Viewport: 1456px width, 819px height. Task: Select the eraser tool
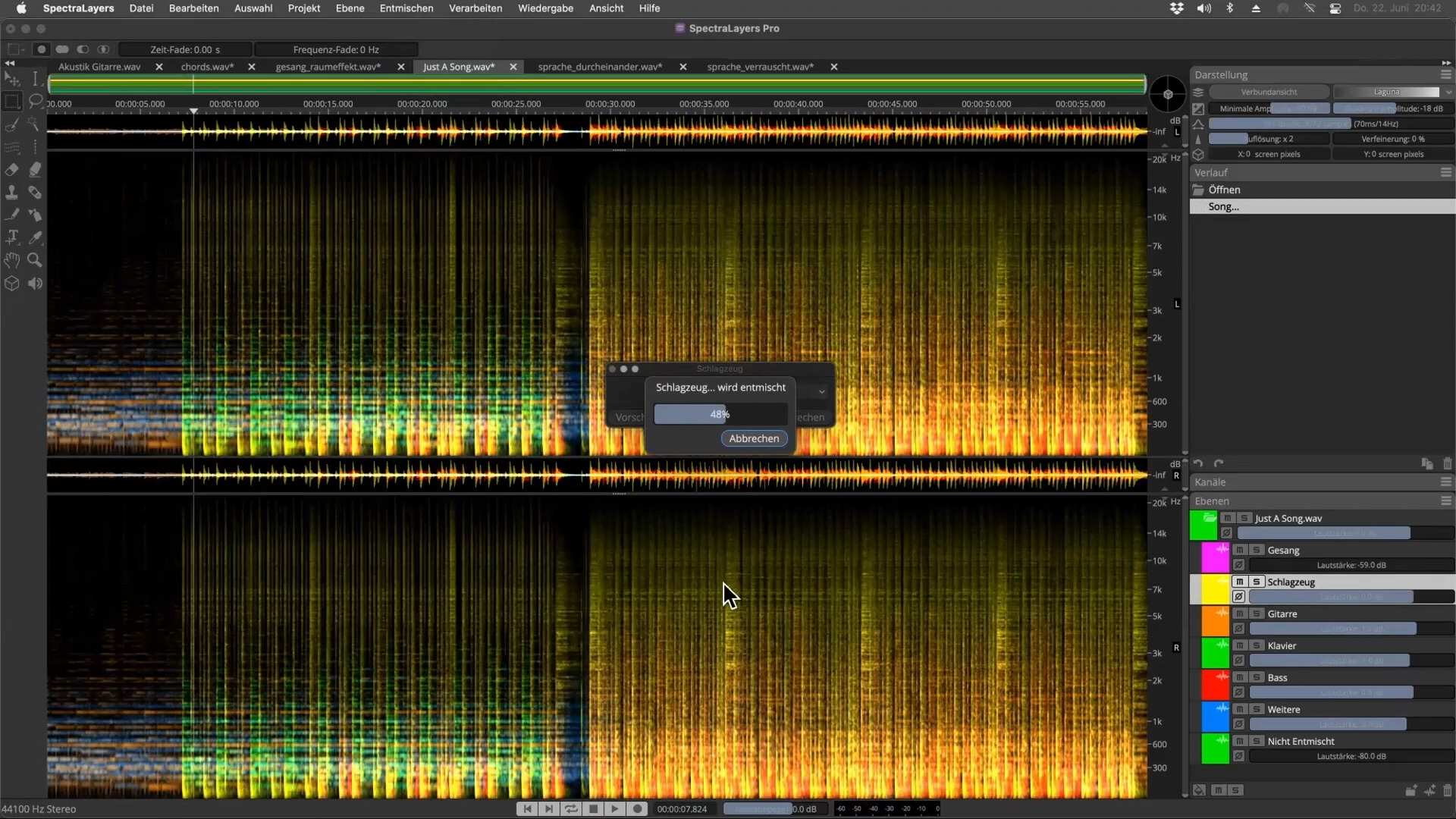12,170
